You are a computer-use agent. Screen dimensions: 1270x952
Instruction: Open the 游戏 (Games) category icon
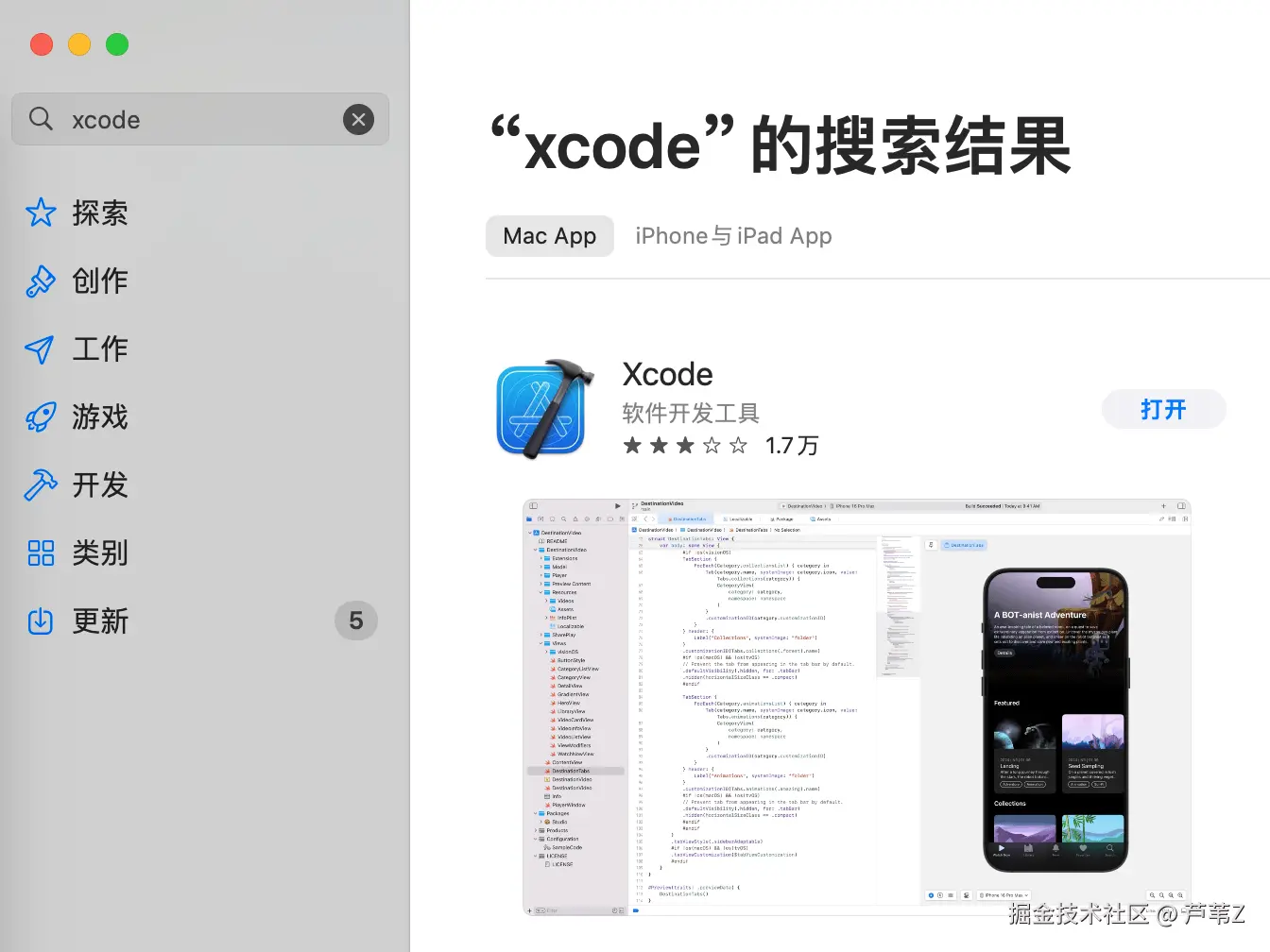coord(41,416)
